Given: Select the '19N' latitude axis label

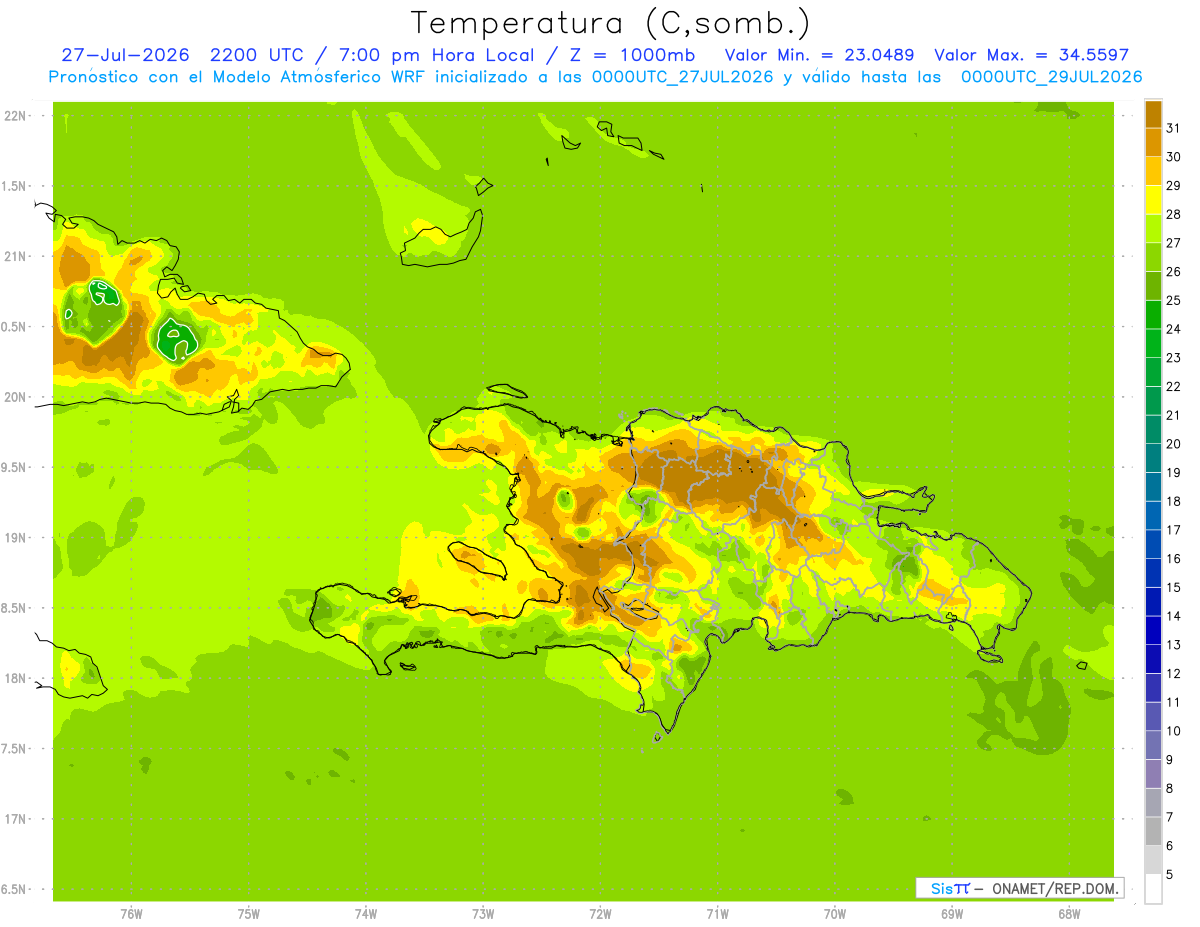Looking at the screenshot, I should 14,538.
